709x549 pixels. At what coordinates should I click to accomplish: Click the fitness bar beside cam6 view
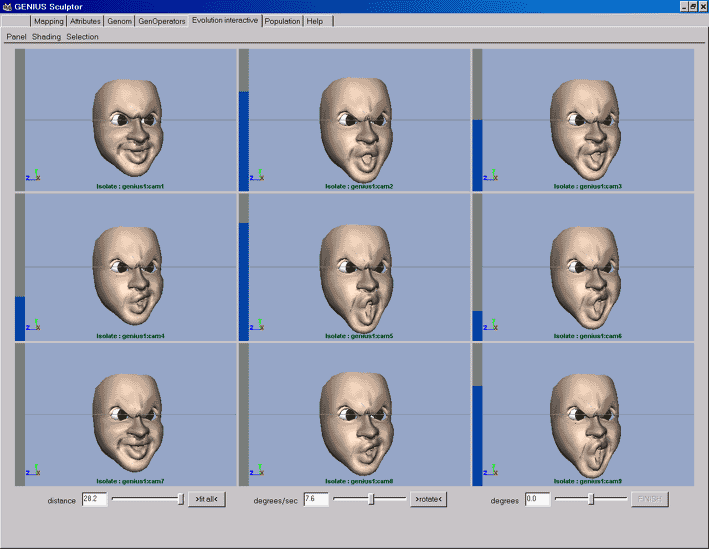(477, 267)
